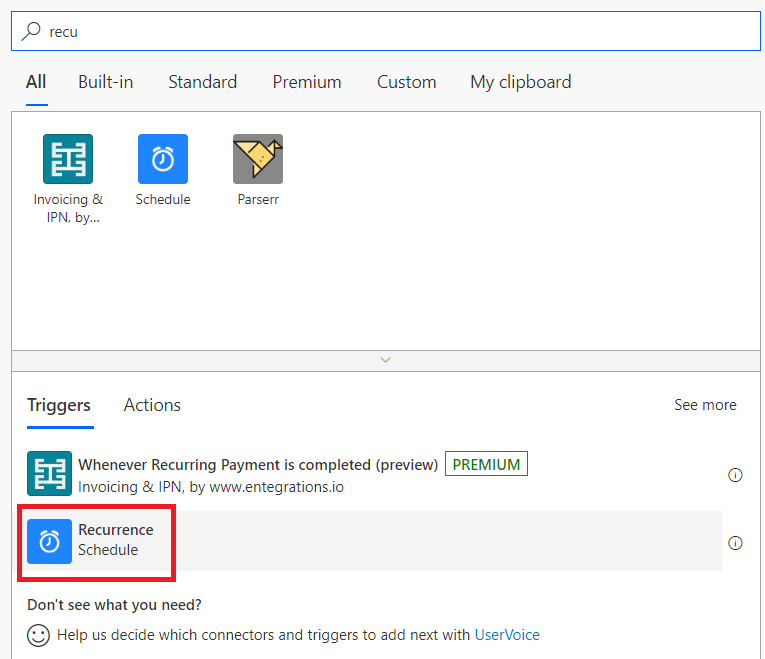Select the Schedule connector clock icon

[163, 159]
